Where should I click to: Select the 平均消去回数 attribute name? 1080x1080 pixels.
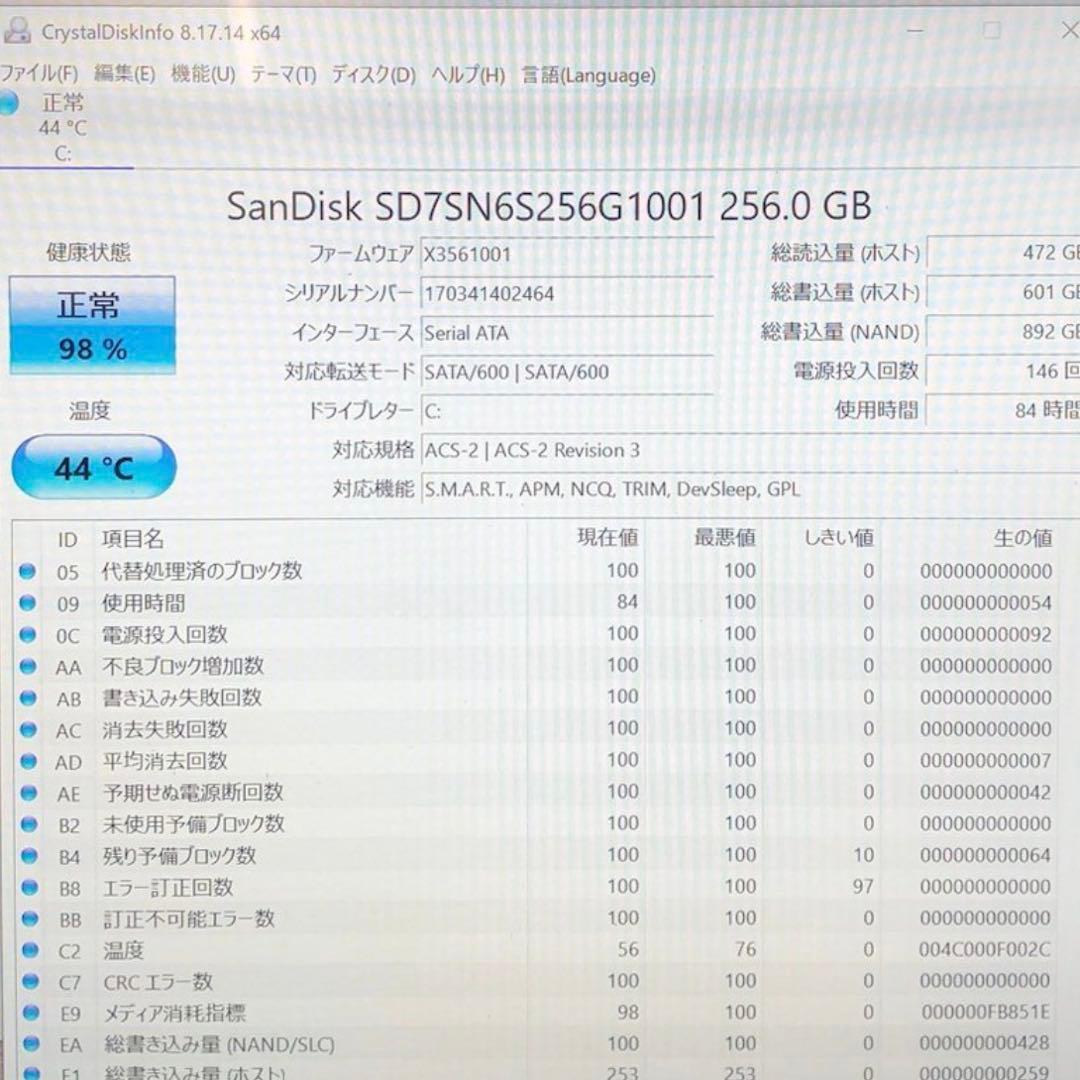coord(165,761)
